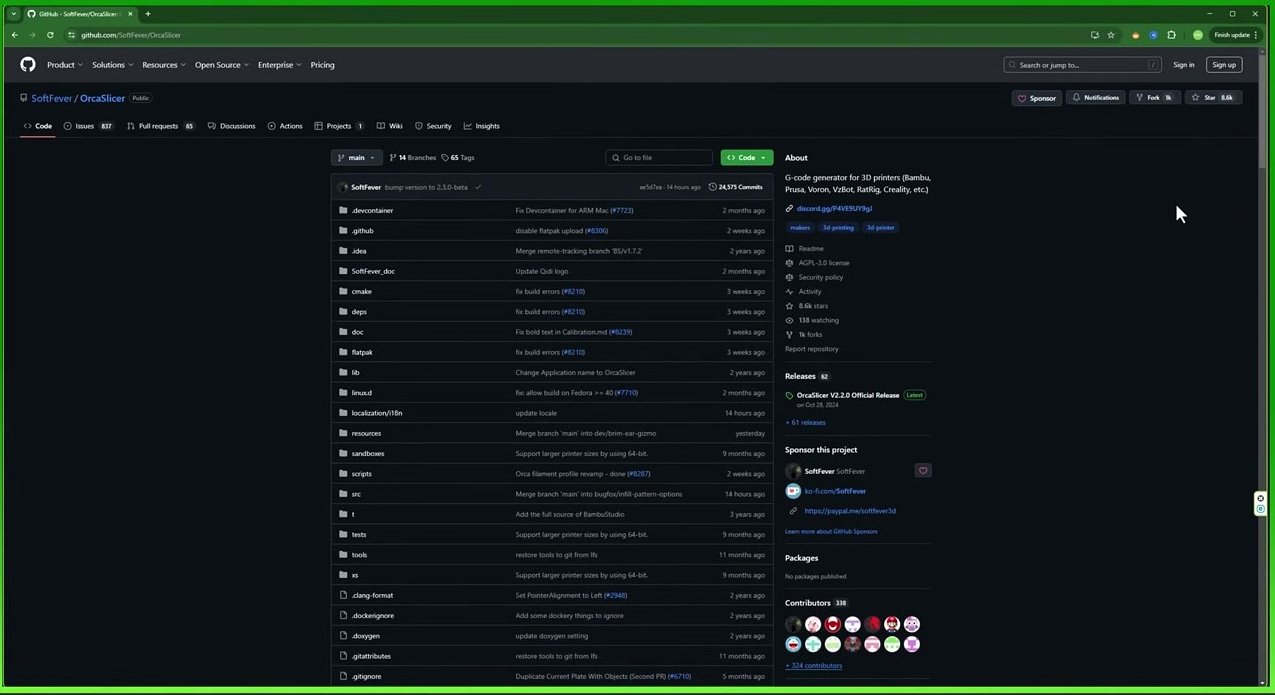Switch to the Issues tab
Screen dimensions: 1275x695
(x=88, y=126)
